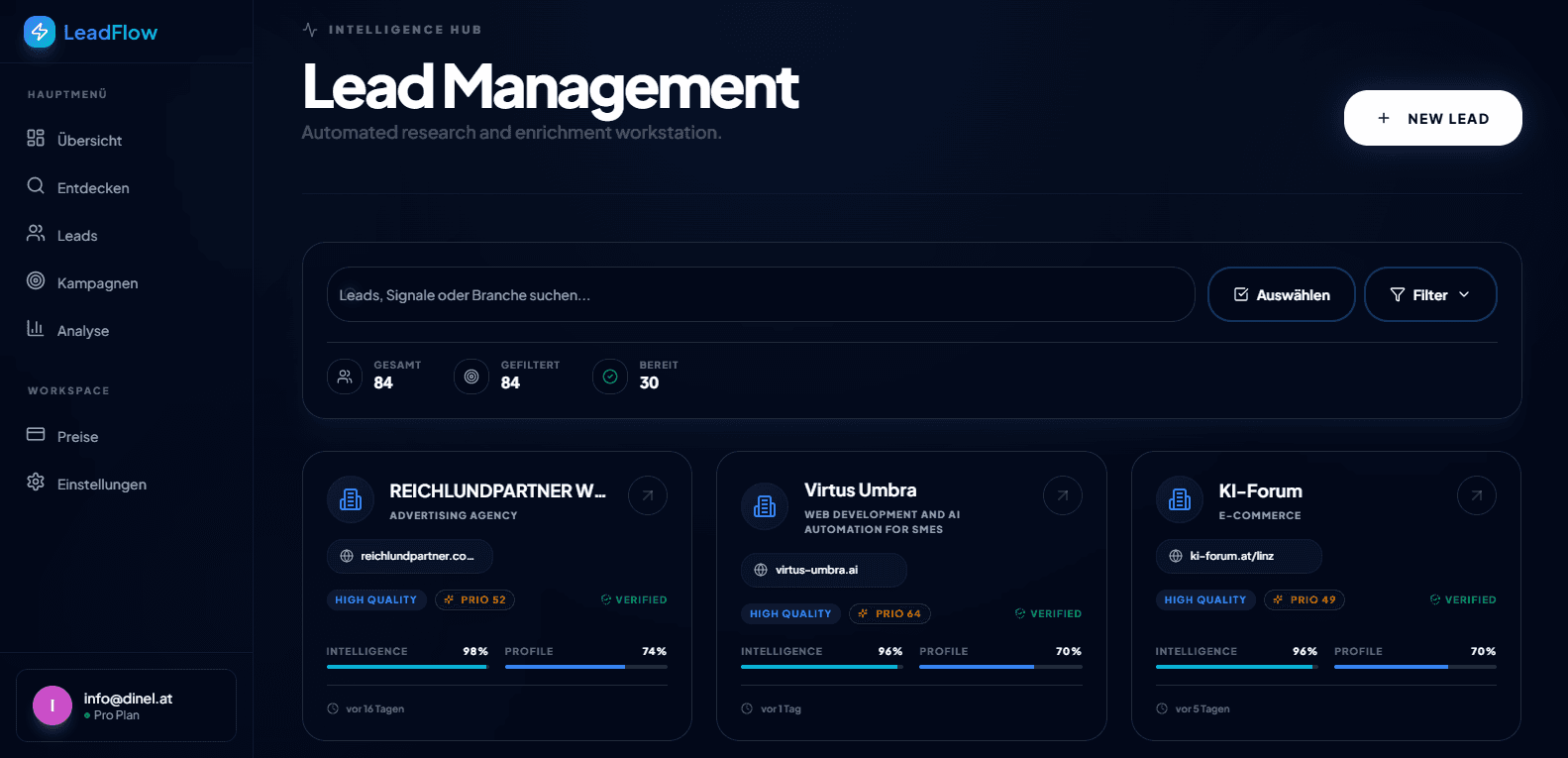Viewport: 1568px width, 758px height.
Task: Click HIGH QUALITY tag on KI-Forum card
Action: (x=1205, y=599)
